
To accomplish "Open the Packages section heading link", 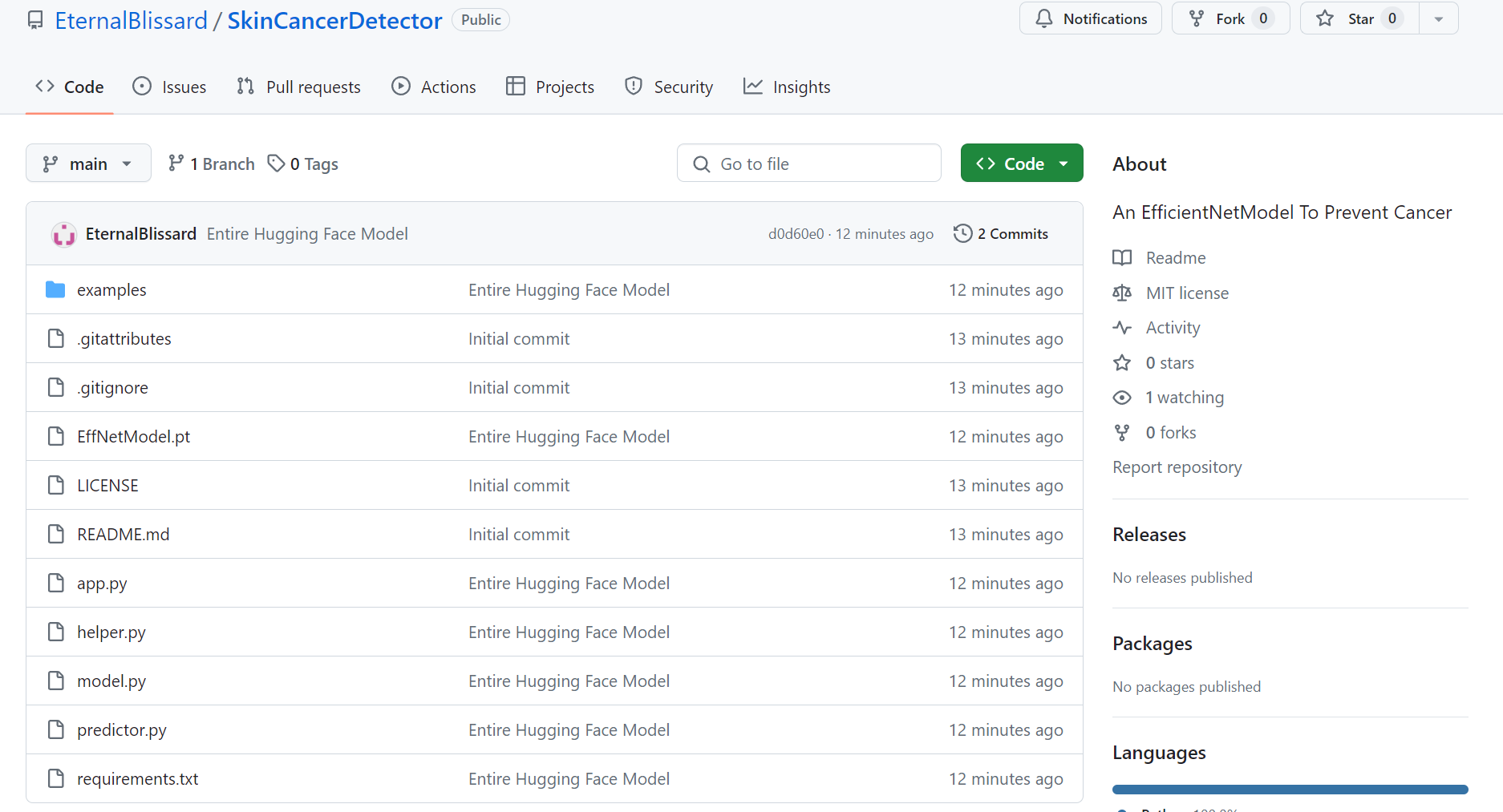I will (x=1153, y=644).
